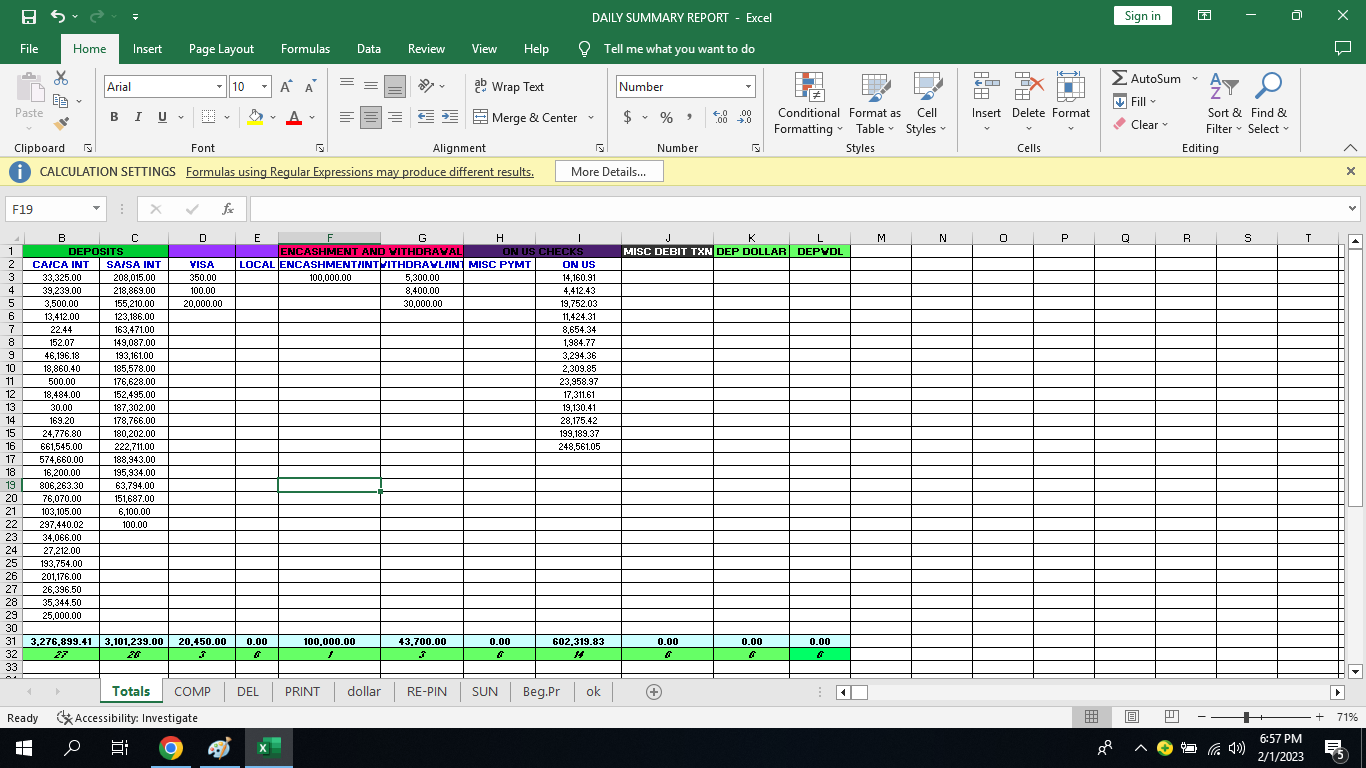The width and height of the screenshot is (1366, 768).
Task: Toggle Italic formatting
Action: pos(138,117)
